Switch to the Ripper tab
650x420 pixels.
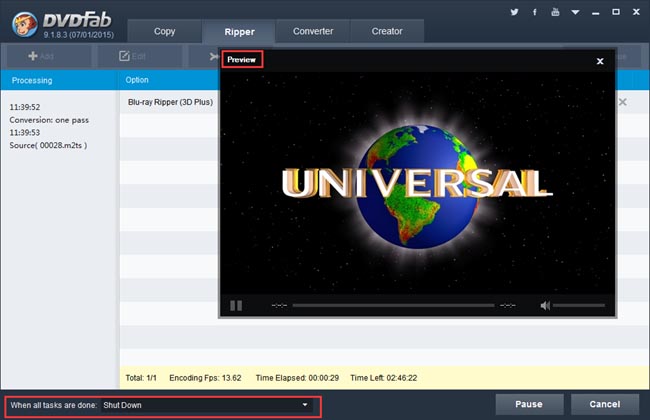tap(239, 32)
